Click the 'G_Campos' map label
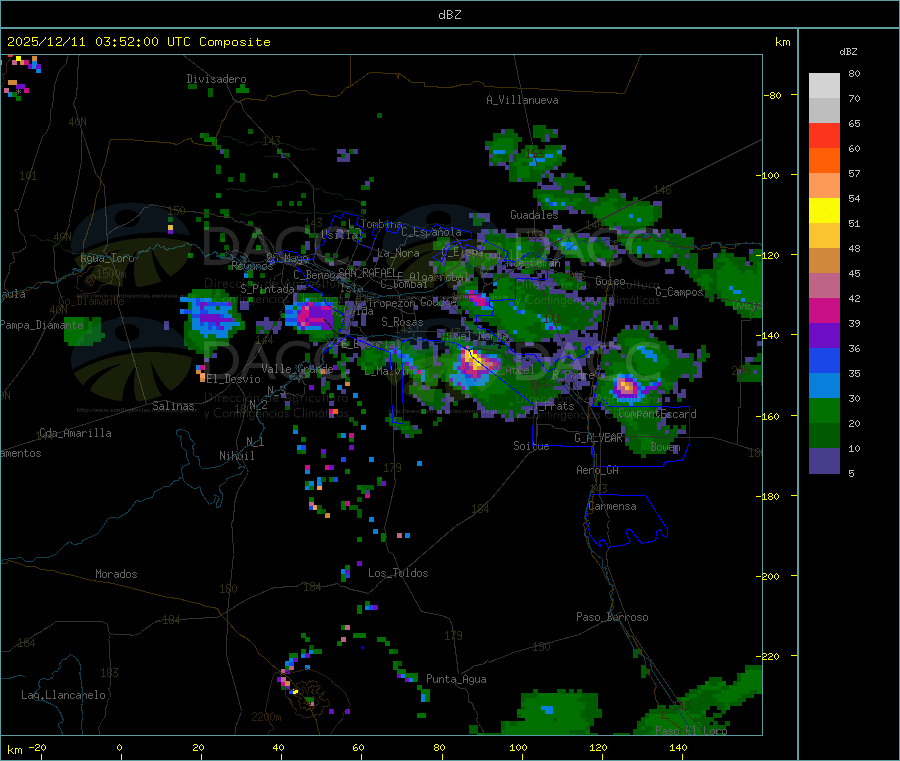 pos(680,292)
